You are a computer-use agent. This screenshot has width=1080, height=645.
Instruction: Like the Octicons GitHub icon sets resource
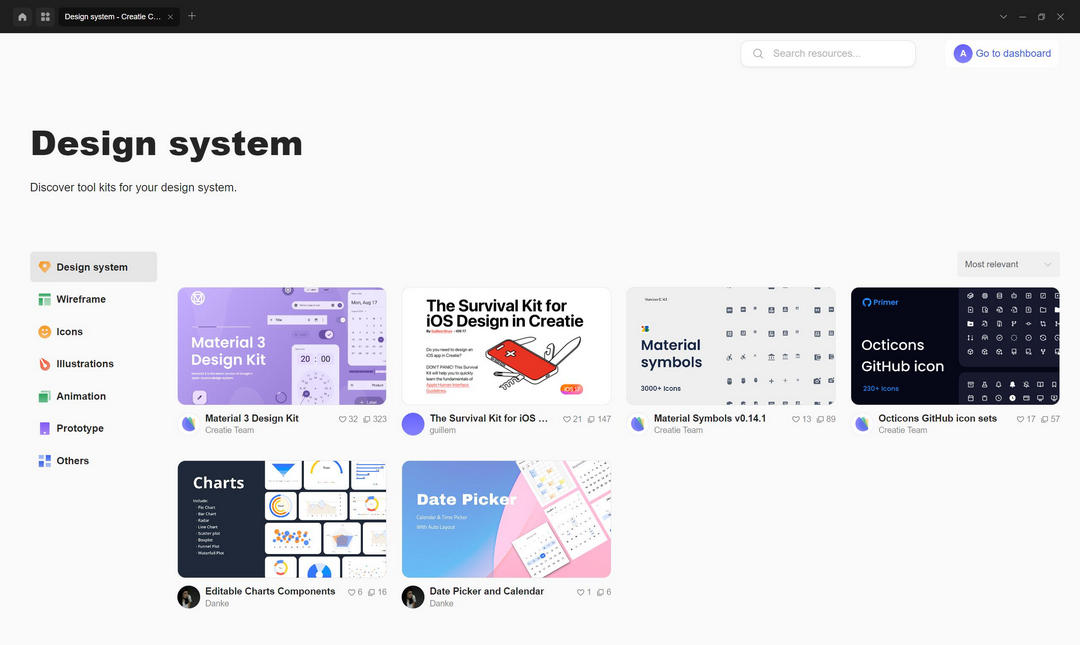(x=1018, y=419)
